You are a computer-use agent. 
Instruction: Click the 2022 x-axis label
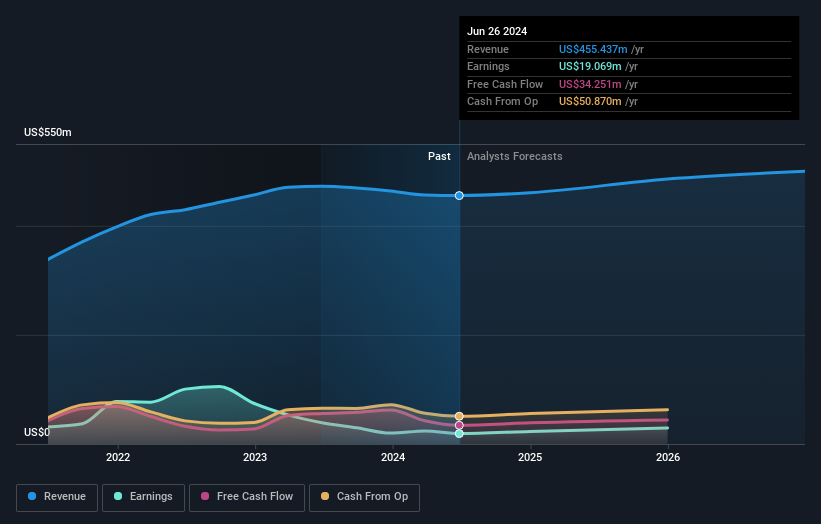tap(118, 457)
